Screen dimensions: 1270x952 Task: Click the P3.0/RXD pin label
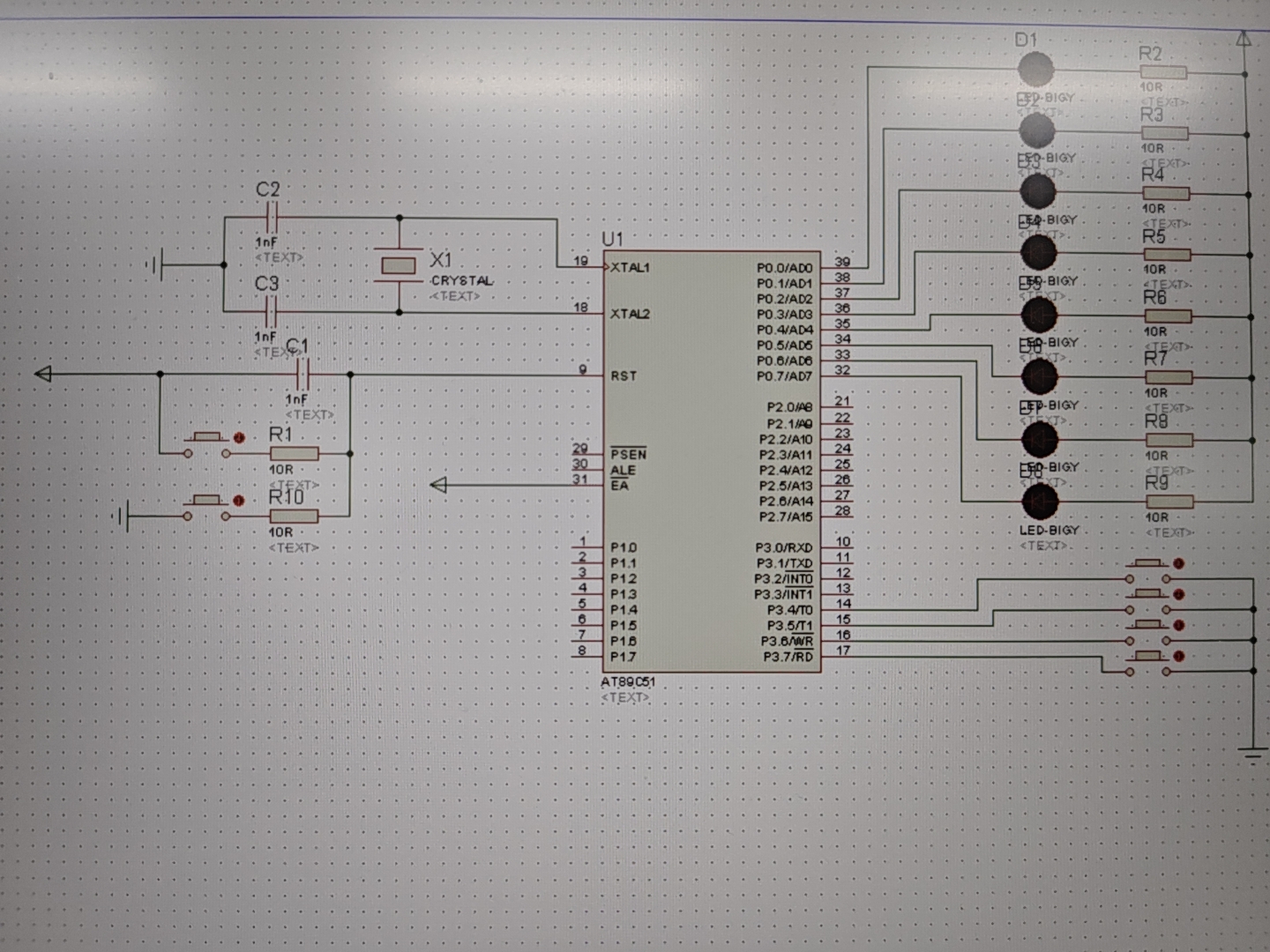[x=784, y=548]
